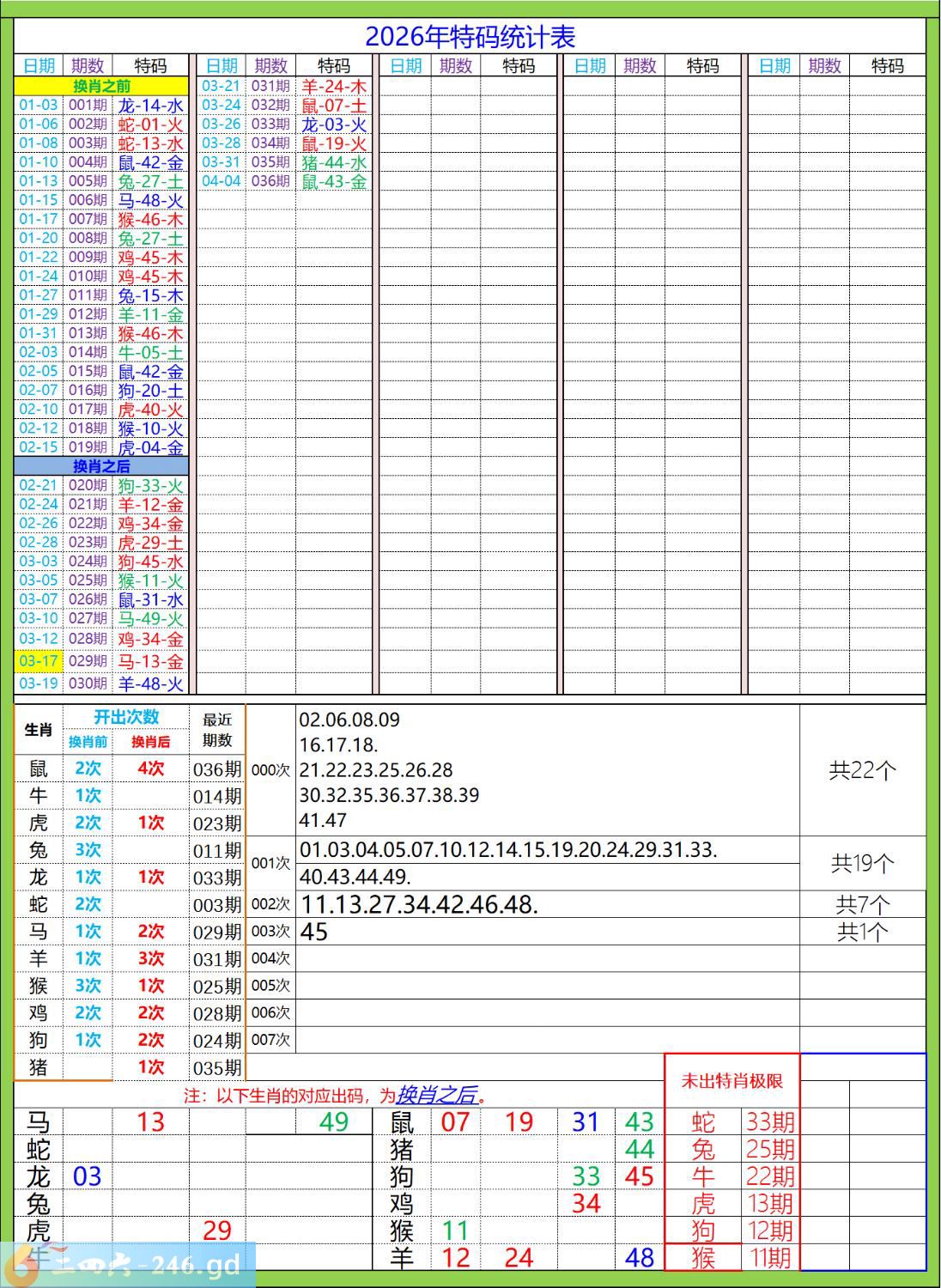Open the underlined 换肖之后 link in note
Viewport: 941px width, 1288px height.
(x=437, y=1096)
